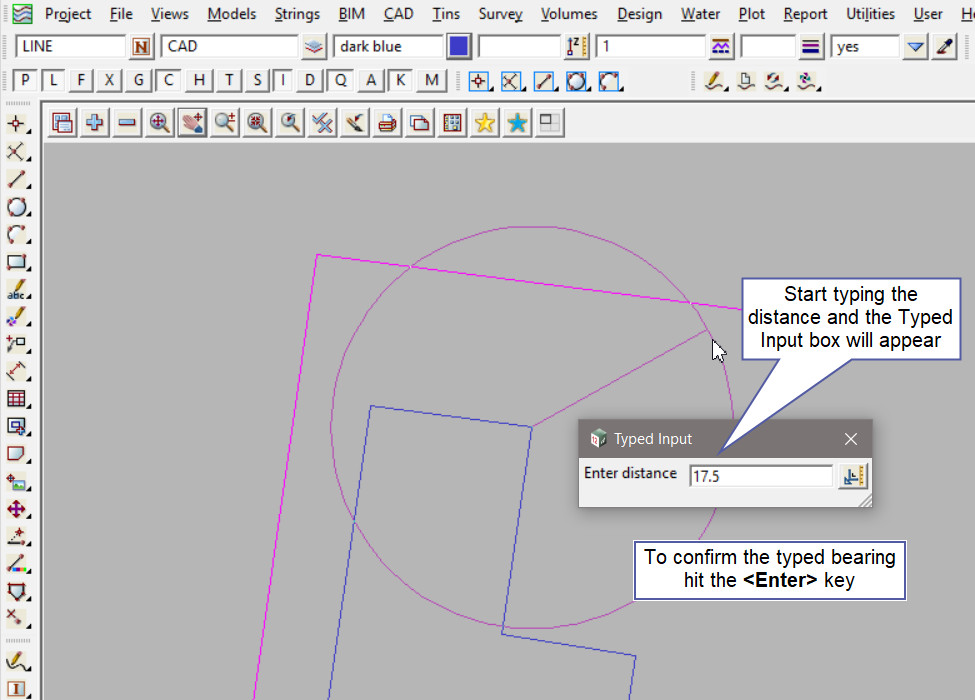
Task: Open the Design menu
Action: 639,14
